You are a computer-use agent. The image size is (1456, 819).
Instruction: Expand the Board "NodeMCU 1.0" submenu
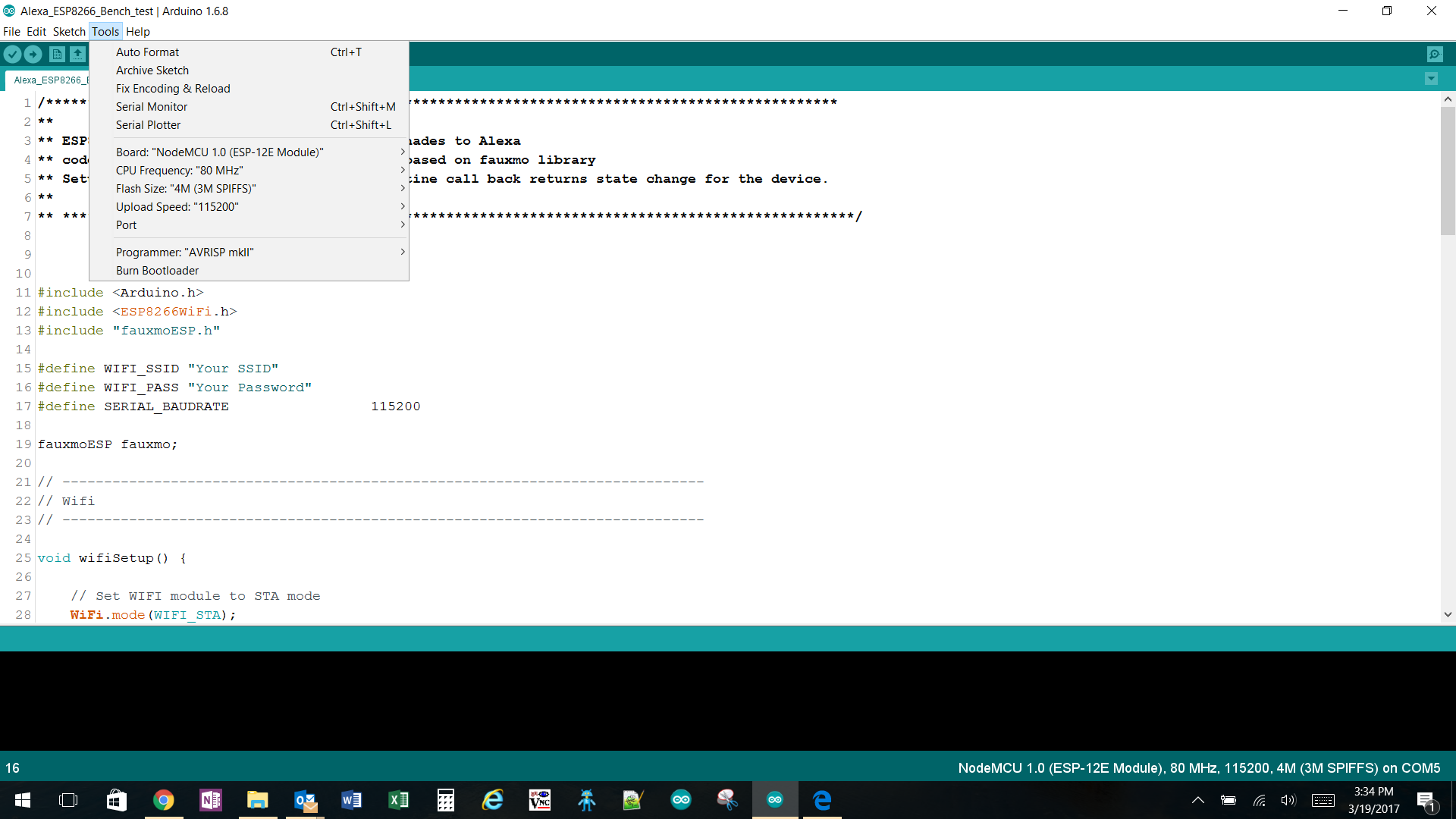[220, 152]
